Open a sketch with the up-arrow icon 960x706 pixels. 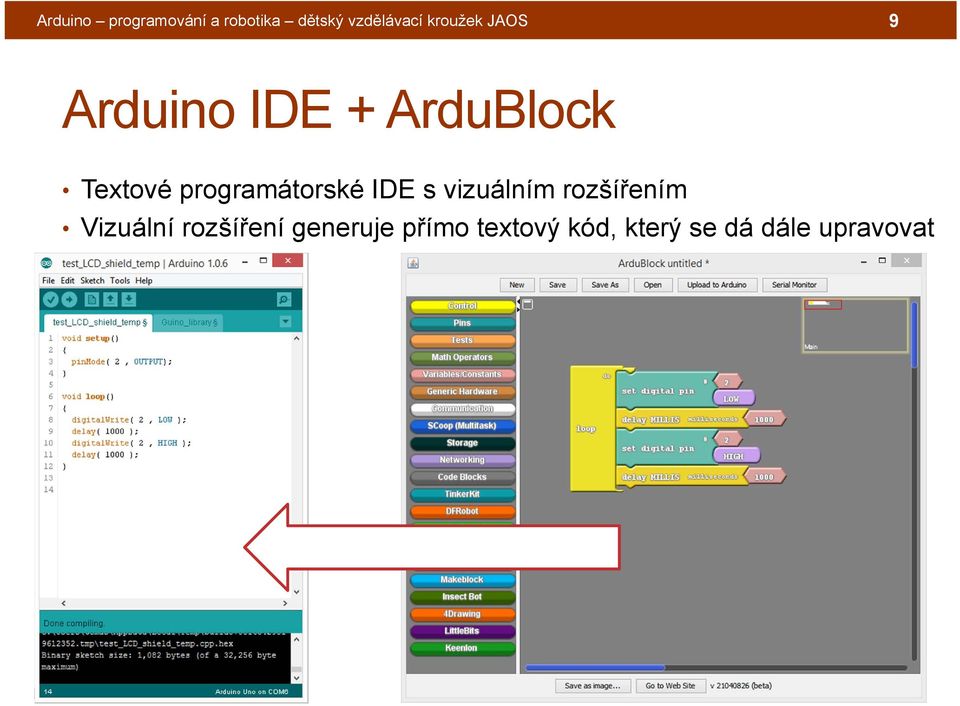pos(110,299)
